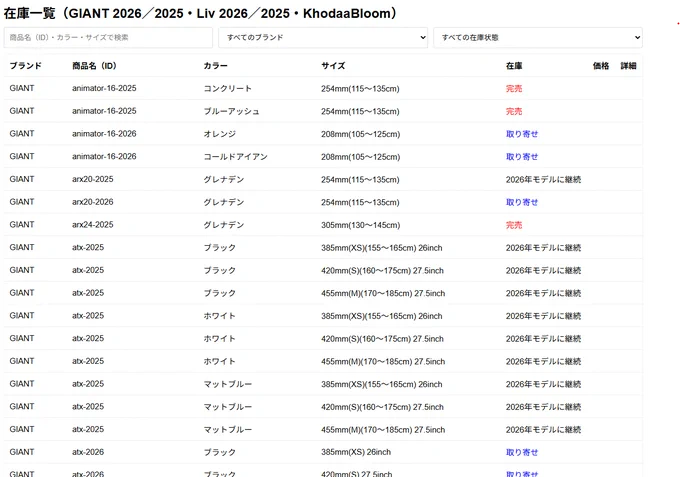
Task: Click 385mm(XS)(155〜165cm) size in ホワイト row
Action: click(x=382, y=316)
